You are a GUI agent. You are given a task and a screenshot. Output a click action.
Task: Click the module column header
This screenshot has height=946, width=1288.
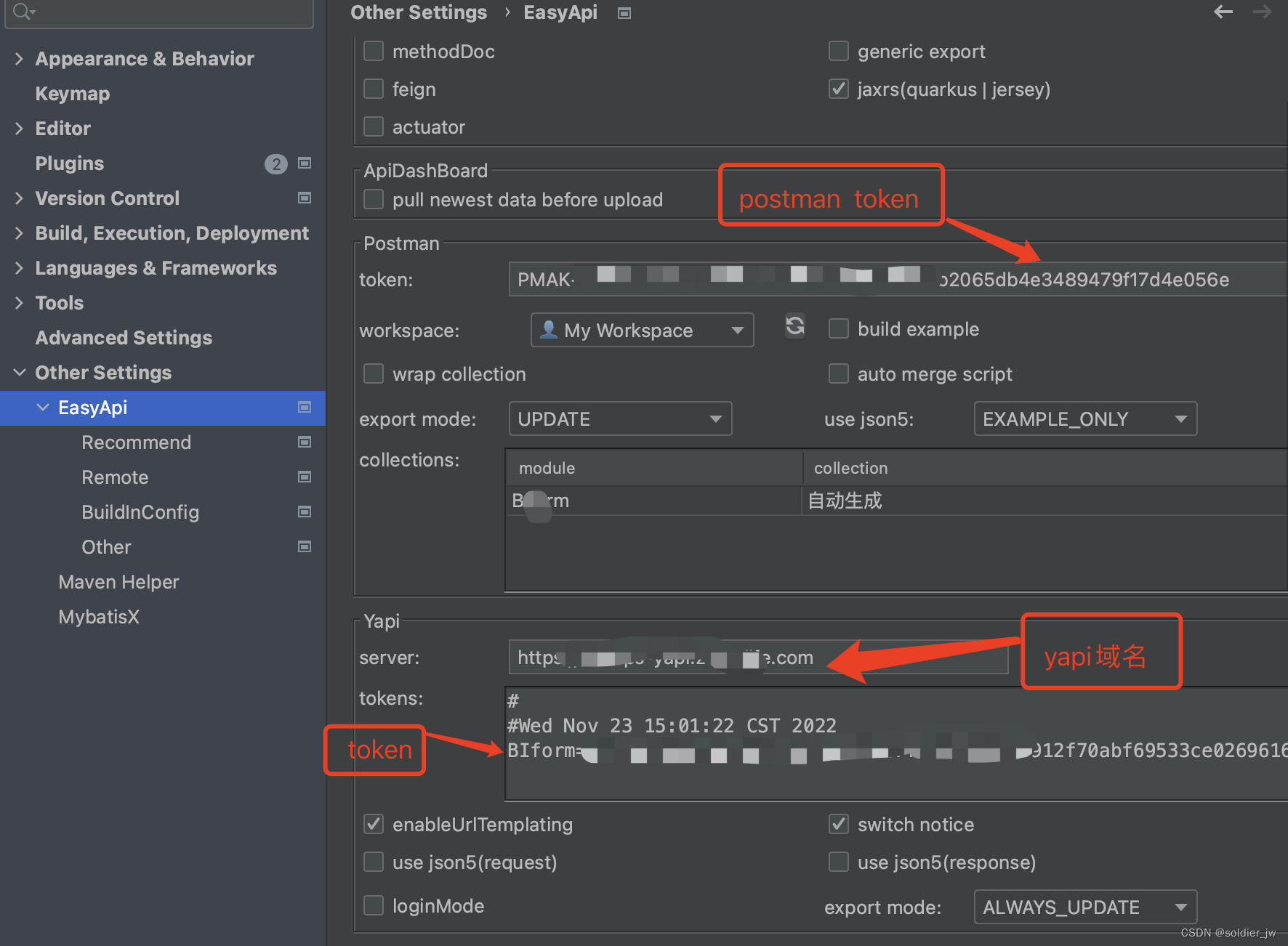tap(654, 468)
